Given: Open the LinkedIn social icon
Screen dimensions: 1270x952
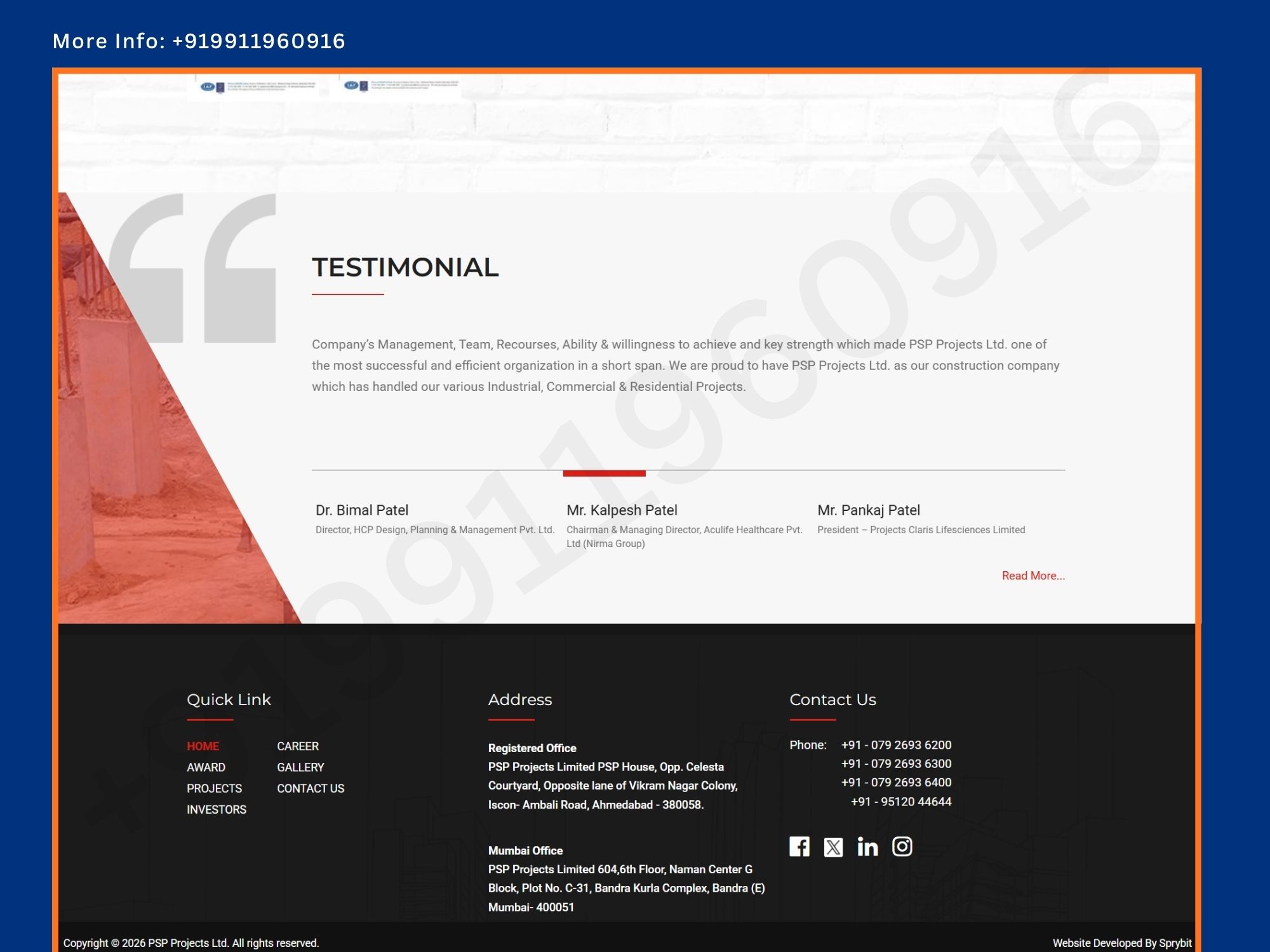Looking at the screenshot, I should coord(867,847).
